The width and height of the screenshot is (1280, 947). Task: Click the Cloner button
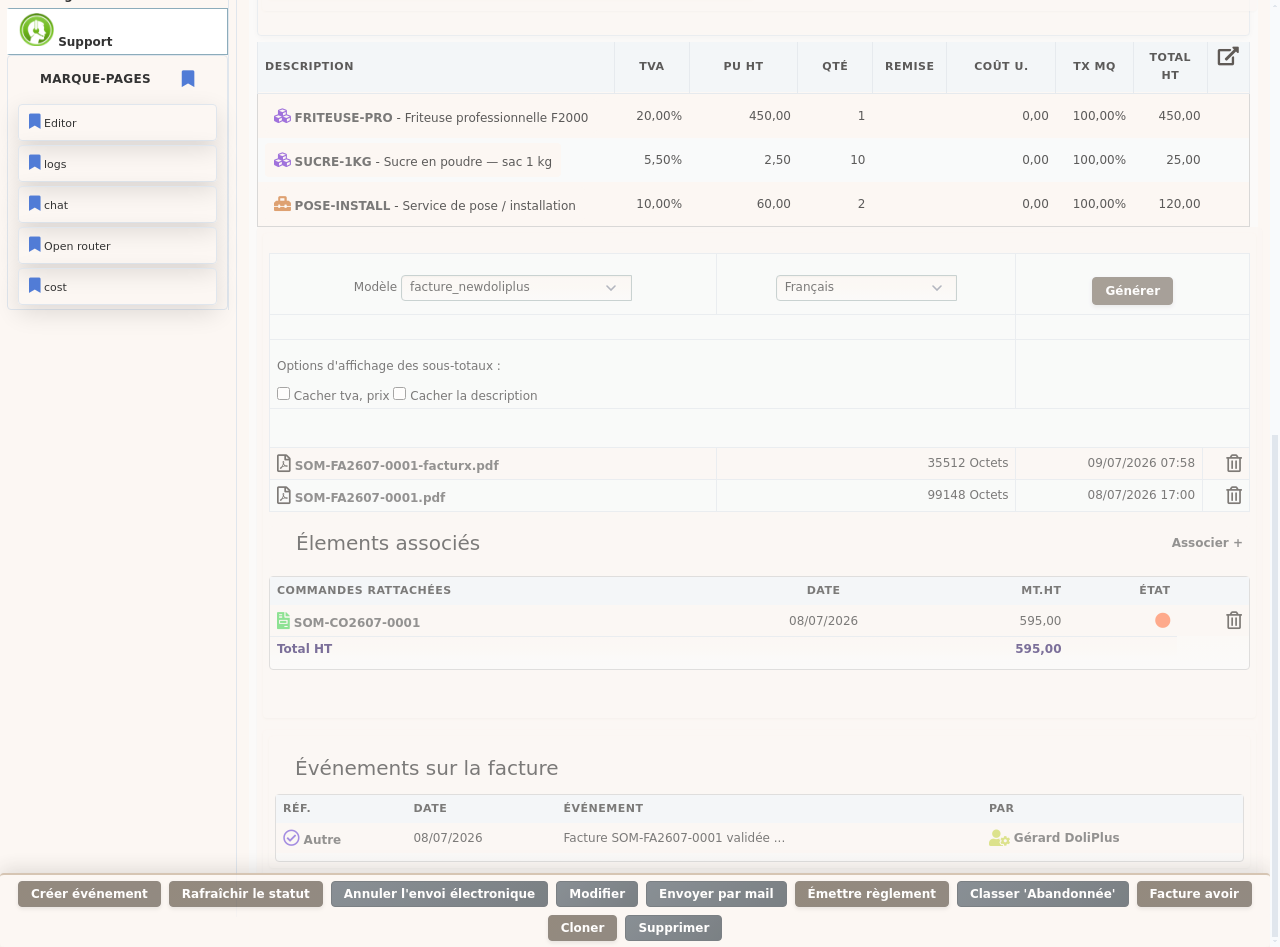tap(582, 928)
